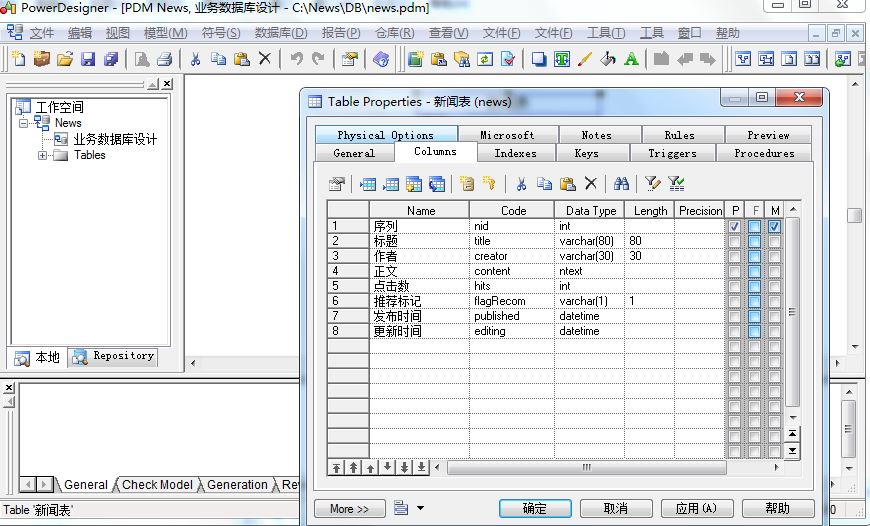The image size is (870, 526).
Task: Click the Print icon in main toolbar
Action: click(165, 59)
